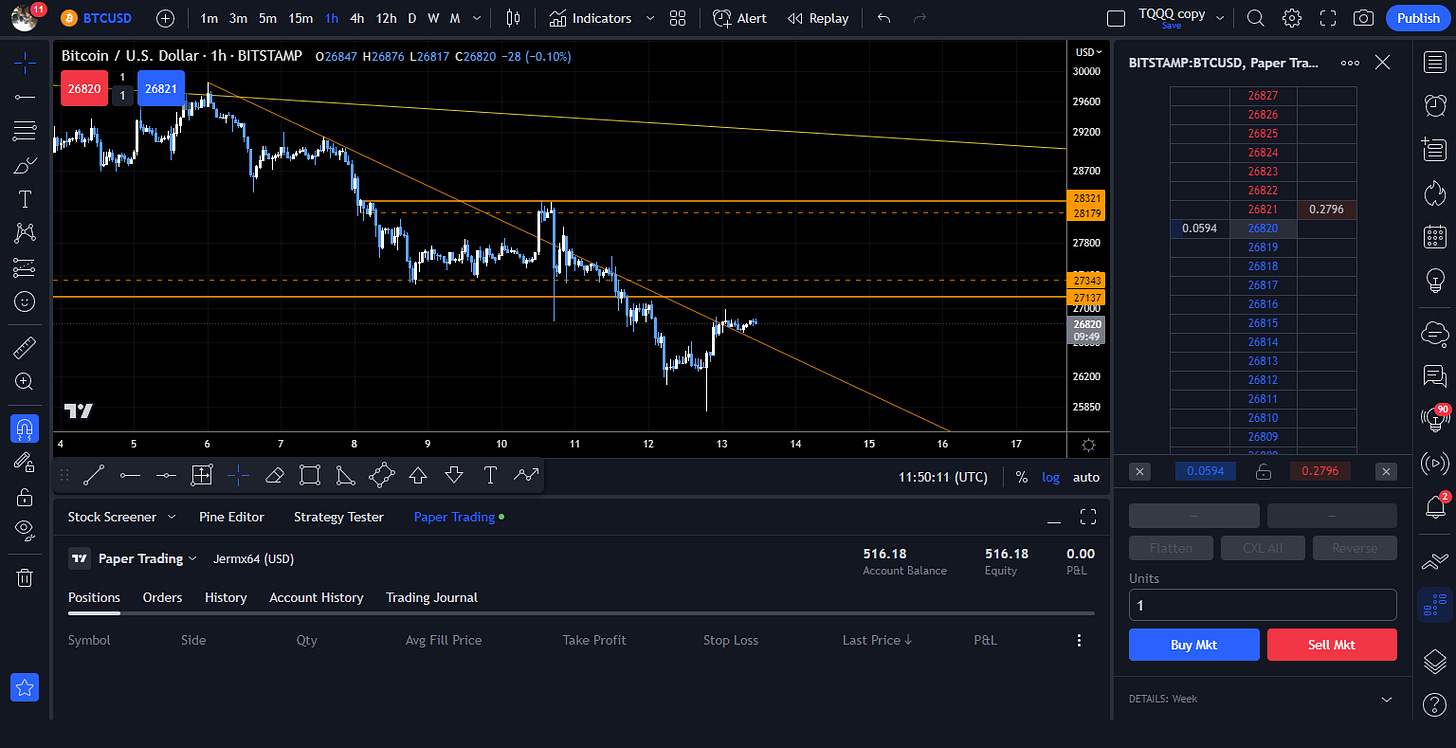1456x748 pixels.
Task: Remove drawings with trash icon
Action: 25,577
